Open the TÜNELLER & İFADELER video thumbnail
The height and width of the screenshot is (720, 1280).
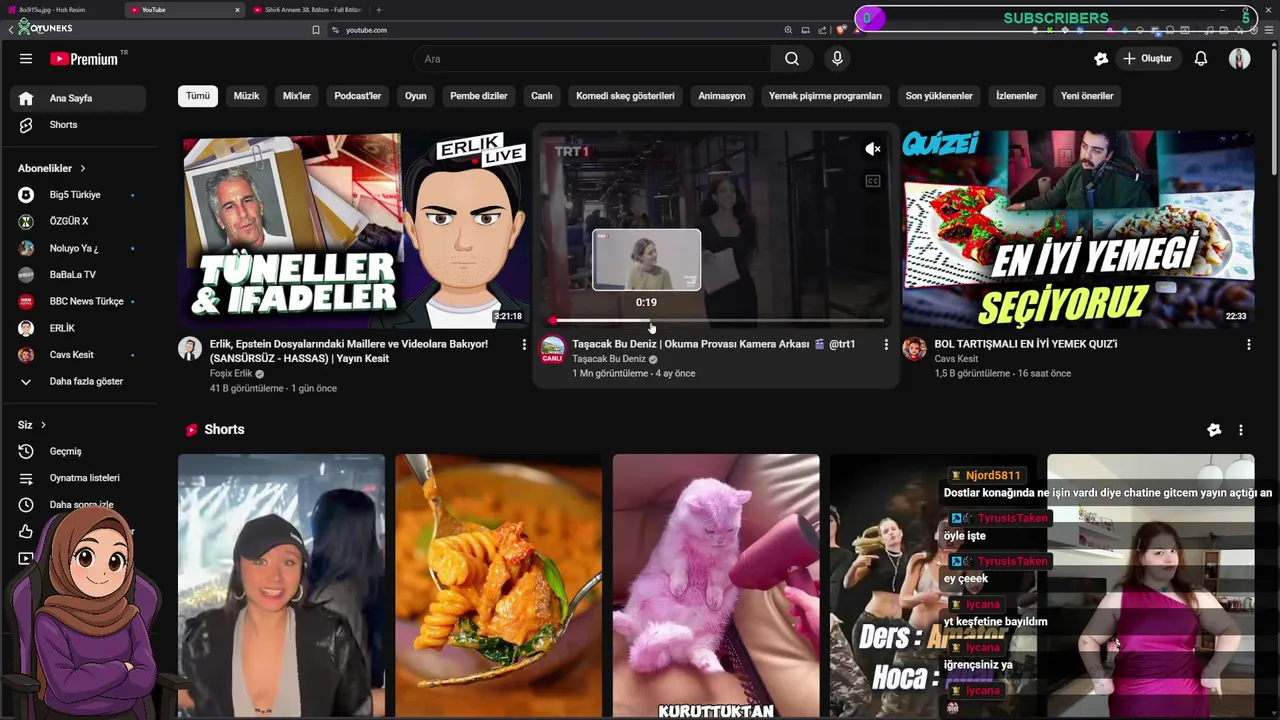click(354, 231)
